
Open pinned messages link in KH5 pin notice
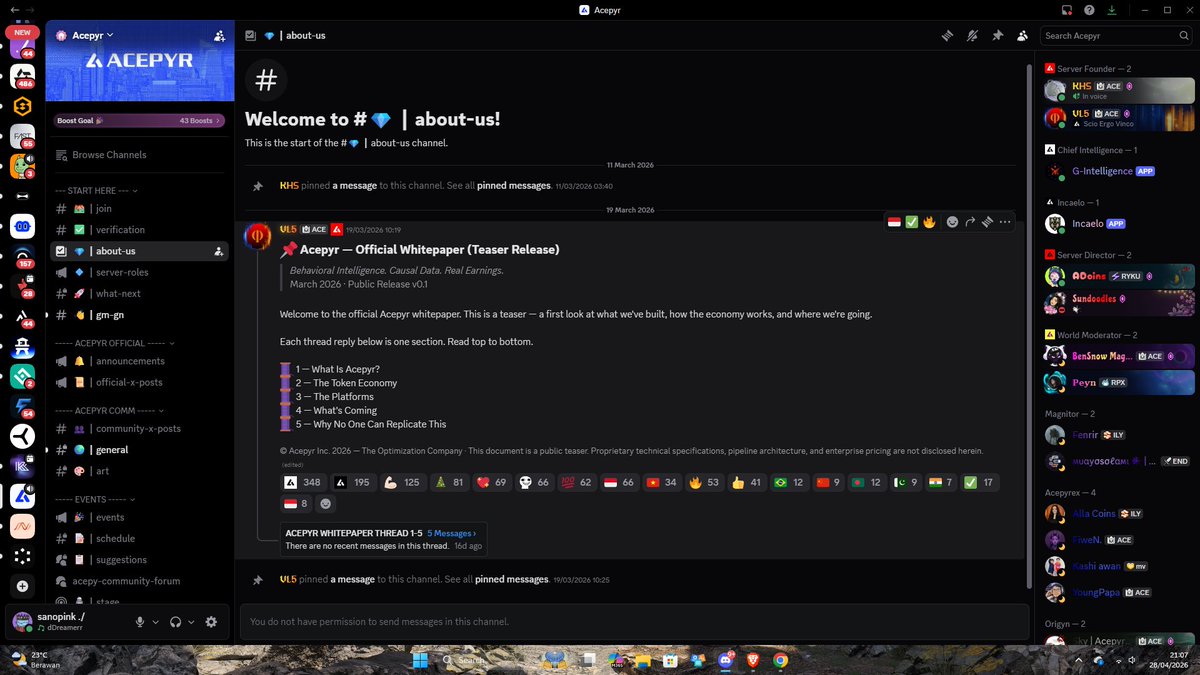[513, 186]
